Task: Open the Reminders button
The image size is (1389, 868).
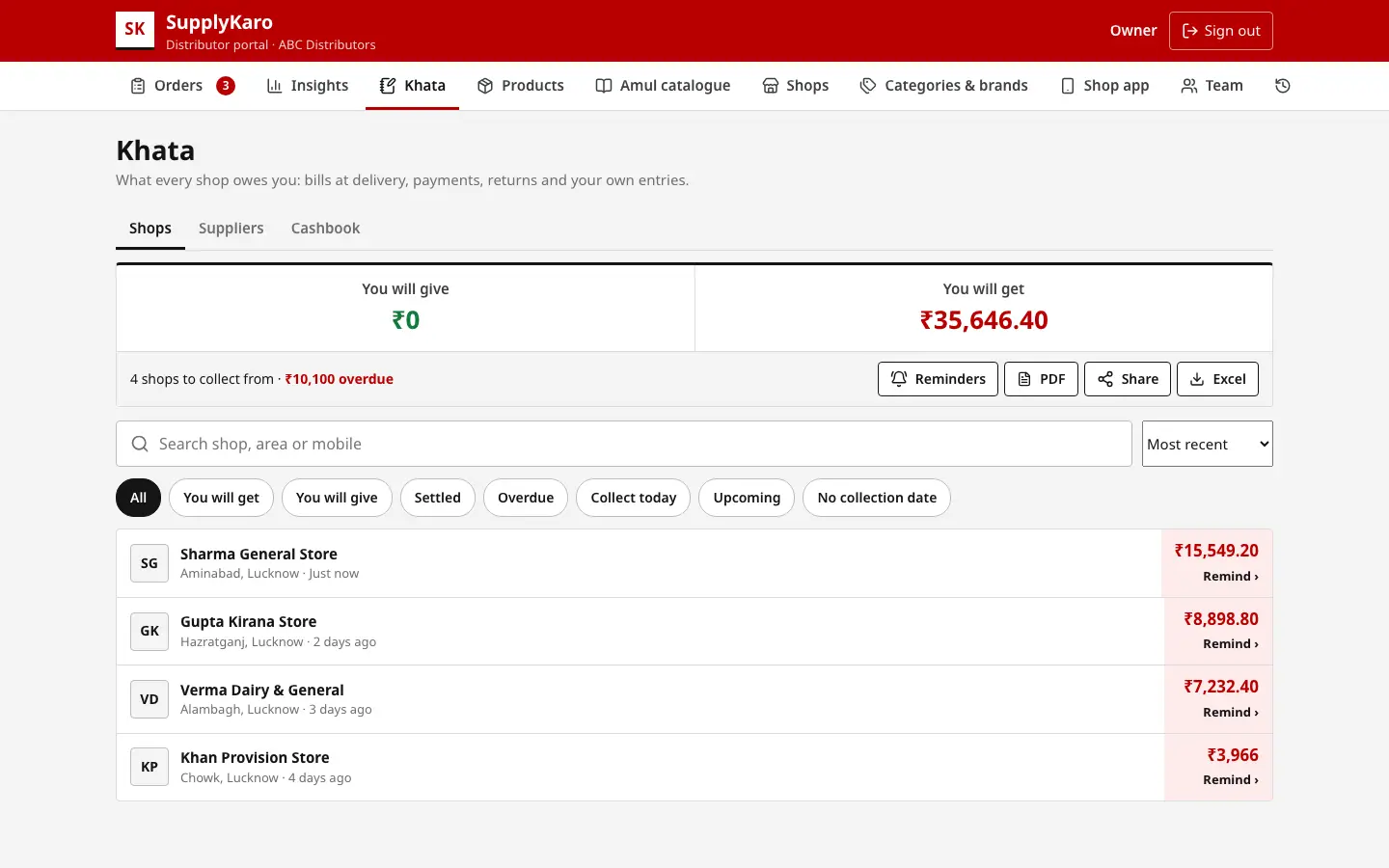Action: (938, 379)
